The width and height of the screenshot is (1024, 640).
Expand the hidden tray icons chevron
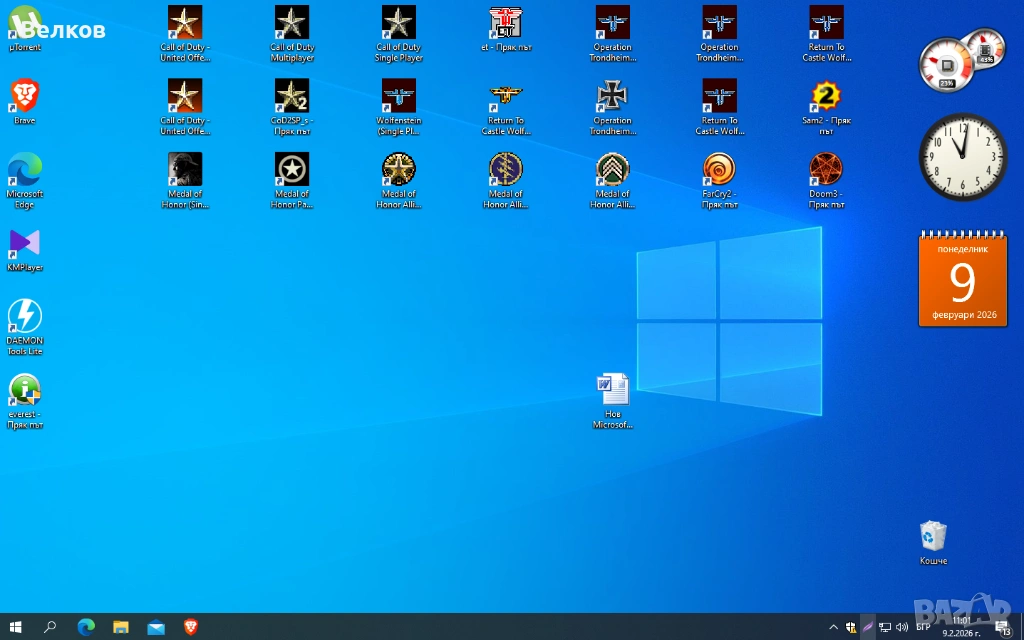click(834, 627)
